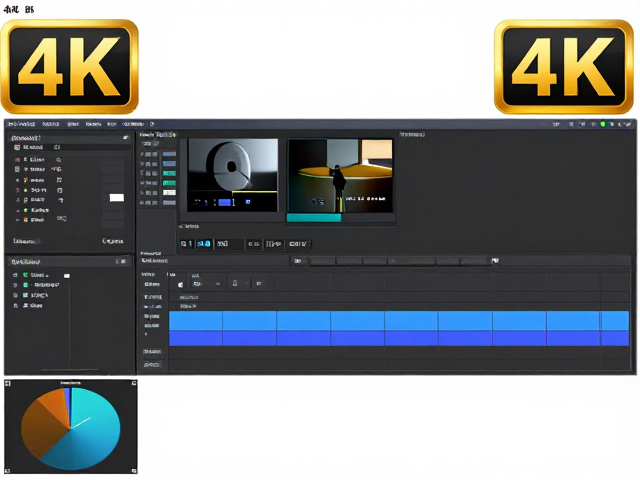The height and width of the screenshot is (480, 640).
Task: Click the orange slice of the pie chart
Action: [57, 404]
